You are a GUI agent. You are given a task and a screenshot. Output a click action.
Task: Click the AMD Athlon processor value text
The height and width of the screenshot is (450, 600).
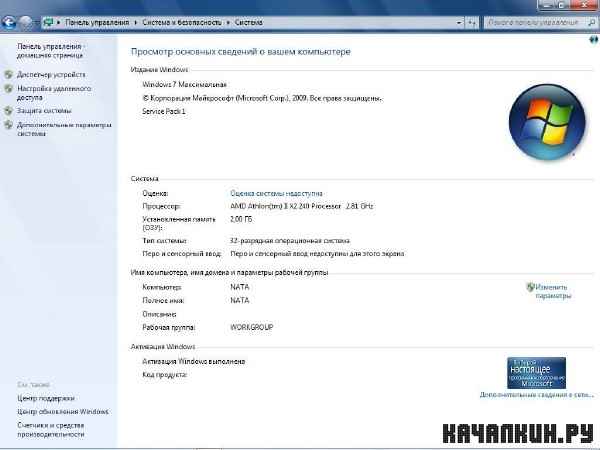[x=302, y=206]
